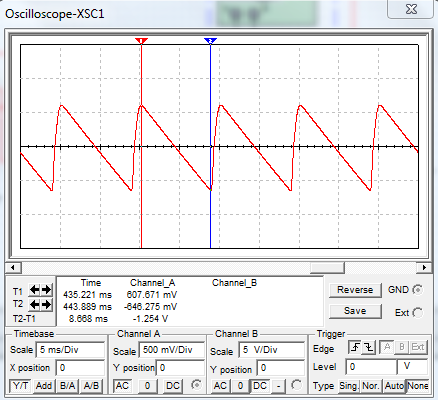
Task: Click T2 time reading 443.889 ms
Action: tap(87, 307)
